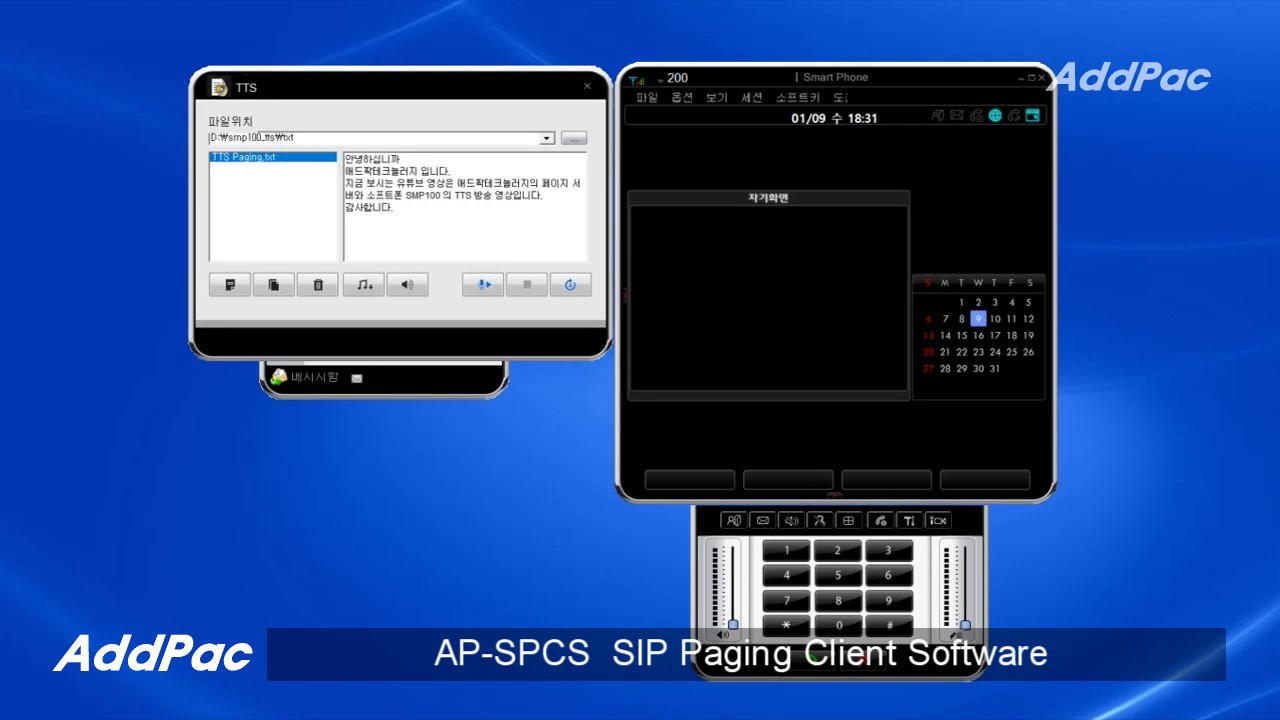Click the third soft key button
This screenshot has height=720, width=1280.
pos(887,480)
